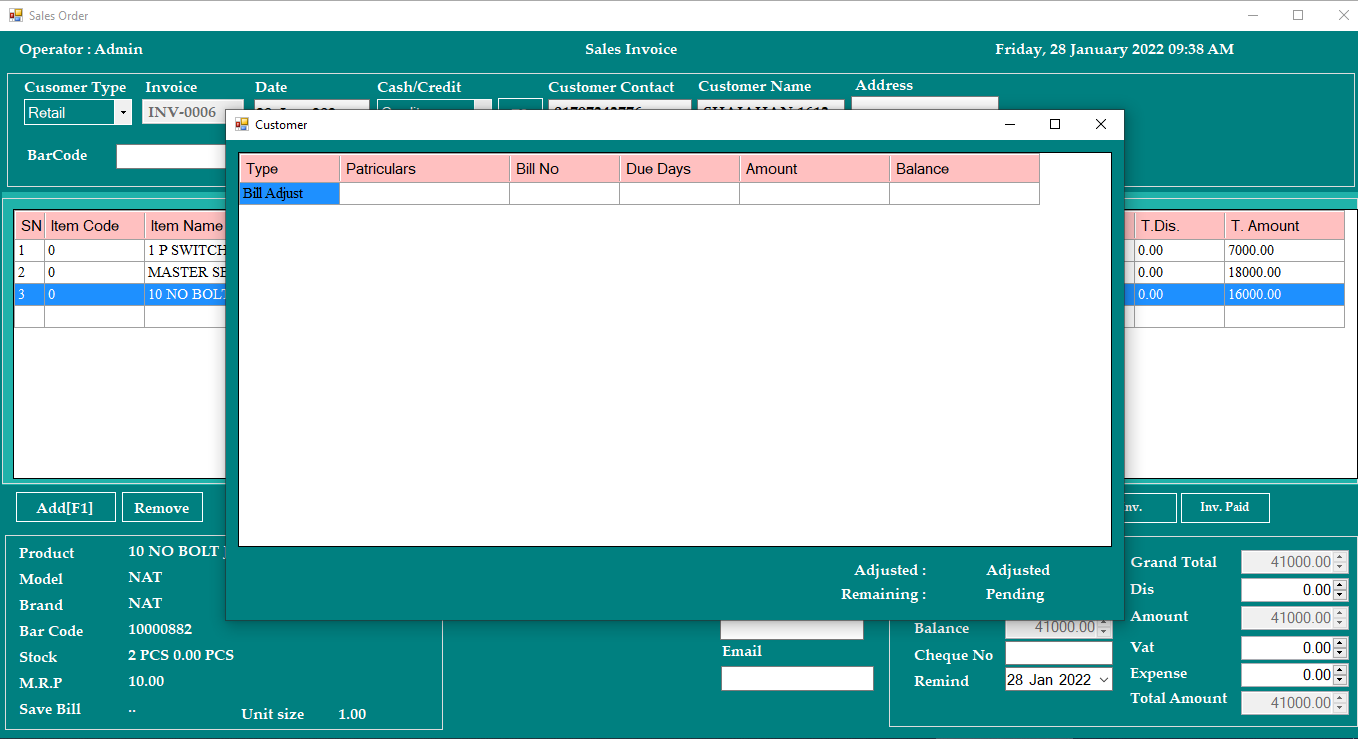Click the Email input field
The width and height of the screenshot is (1358, 739).
pyautogui.click(x=796, y=678)
